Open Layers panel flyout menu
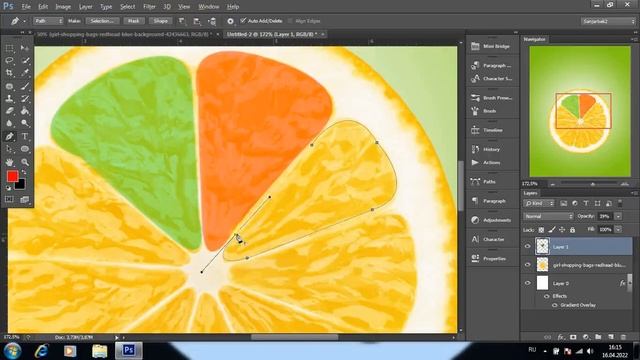 [x=633, y=193]
